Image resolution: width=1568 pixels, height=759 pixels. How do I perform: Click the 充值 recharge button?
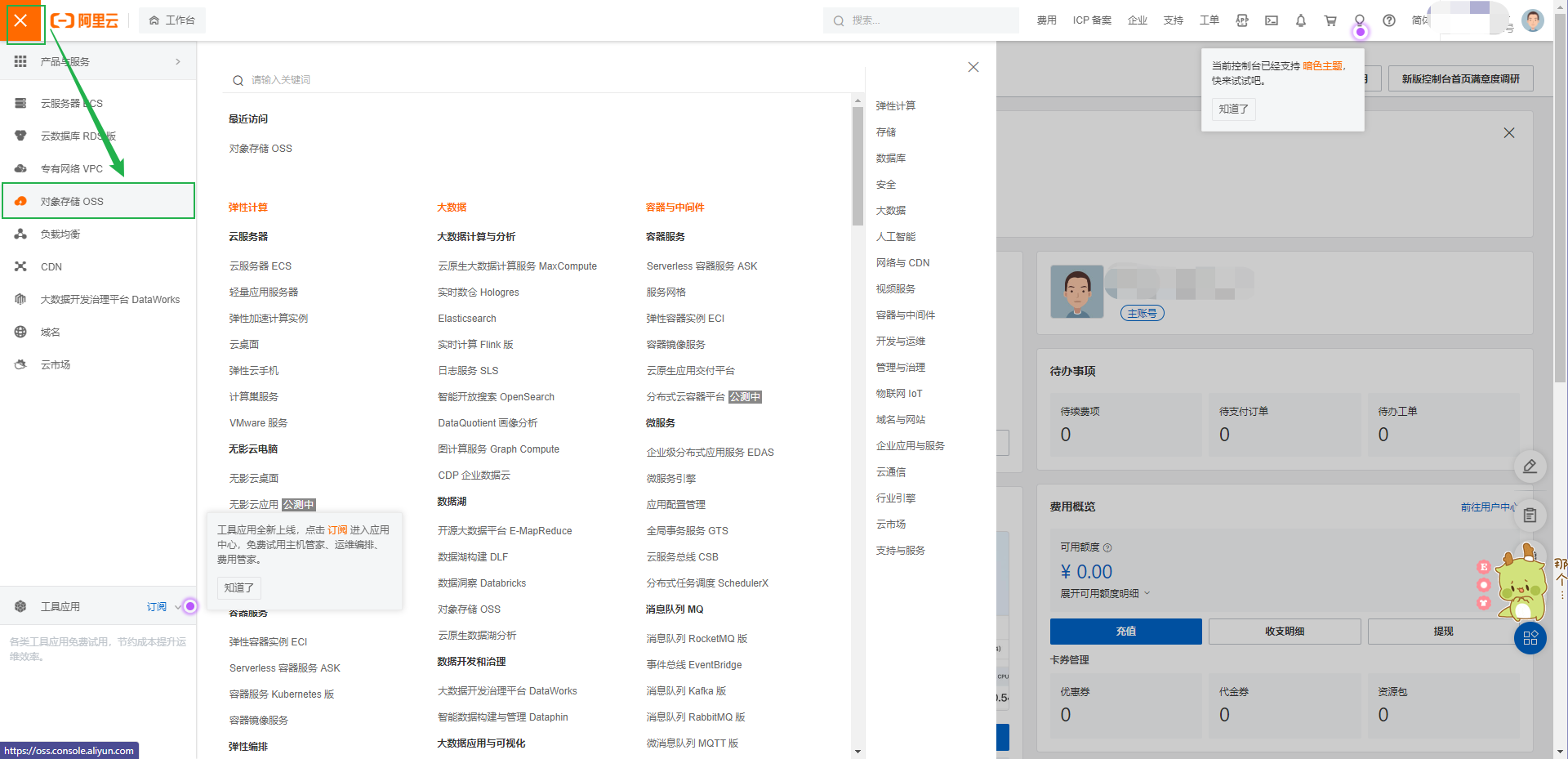(x=1125, y=631)
